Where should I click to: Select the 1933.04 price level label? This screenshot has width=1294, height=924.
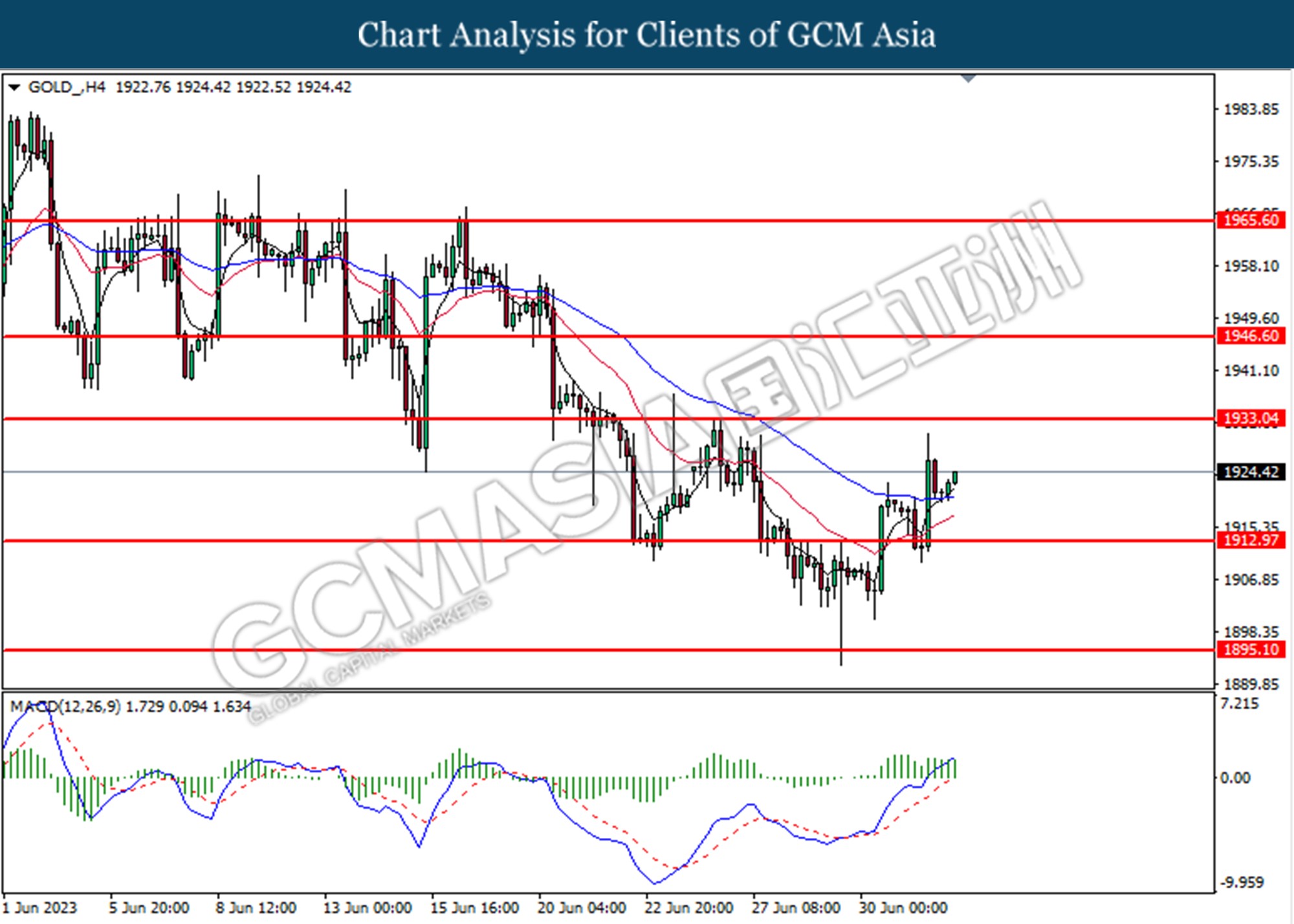coord(1251,419)
